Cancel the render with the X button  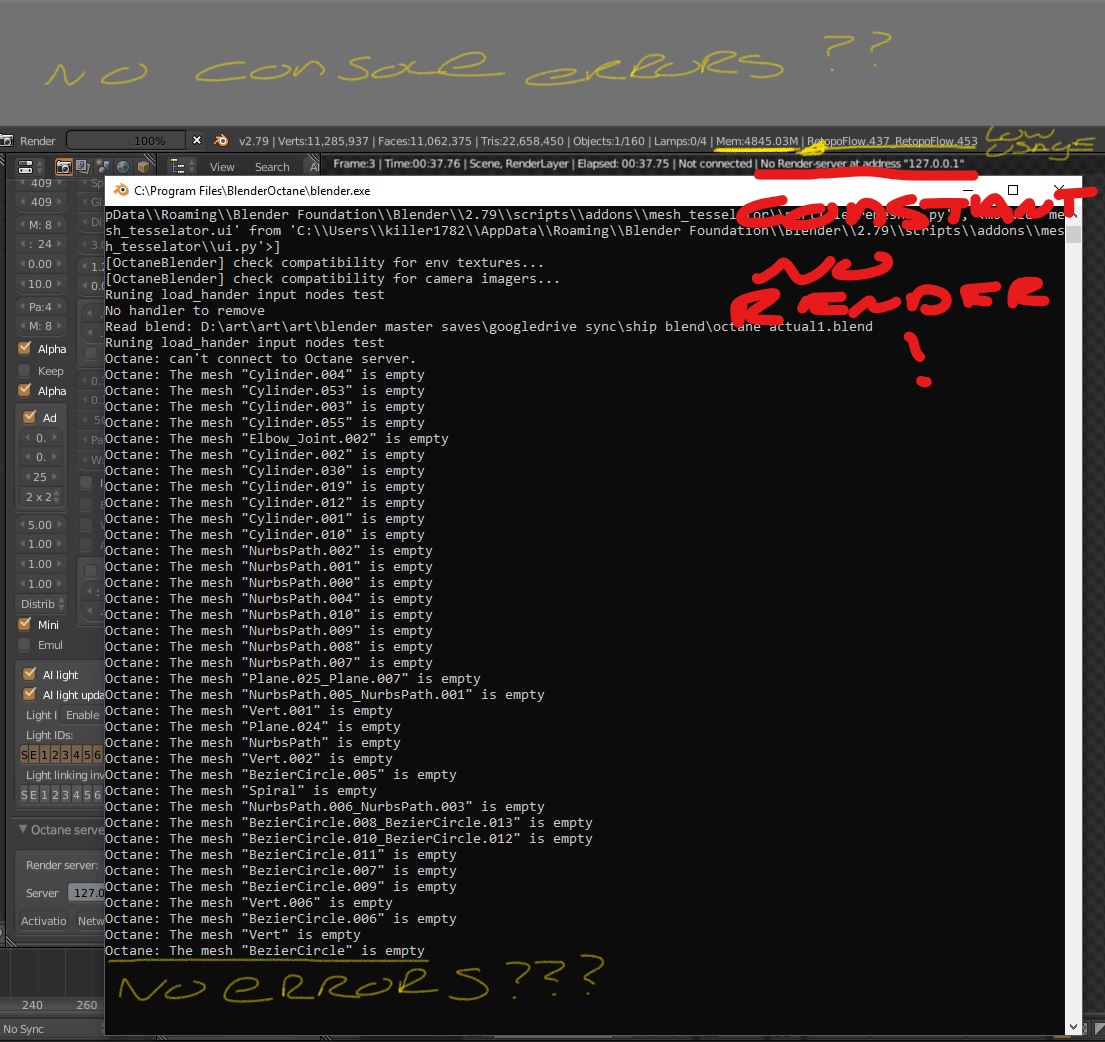(197, 140)
